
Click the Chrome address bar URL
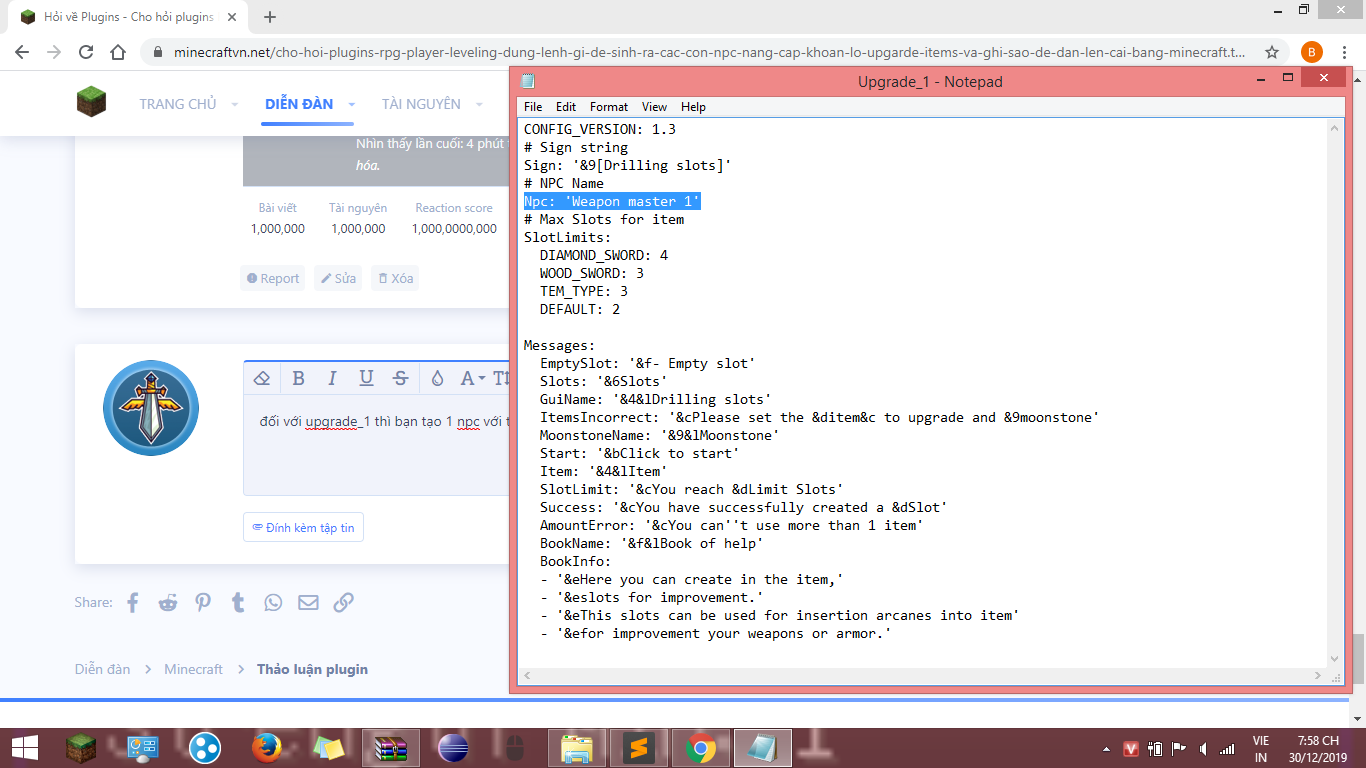coord(710,52)
